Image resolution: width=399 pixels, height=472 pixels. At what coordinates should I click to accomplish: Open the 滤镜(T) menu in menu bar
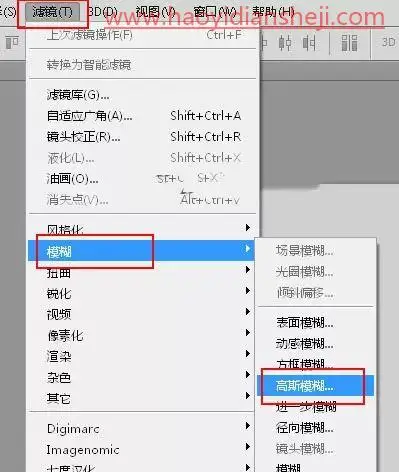pyautogui.click(x=52, y=12)
